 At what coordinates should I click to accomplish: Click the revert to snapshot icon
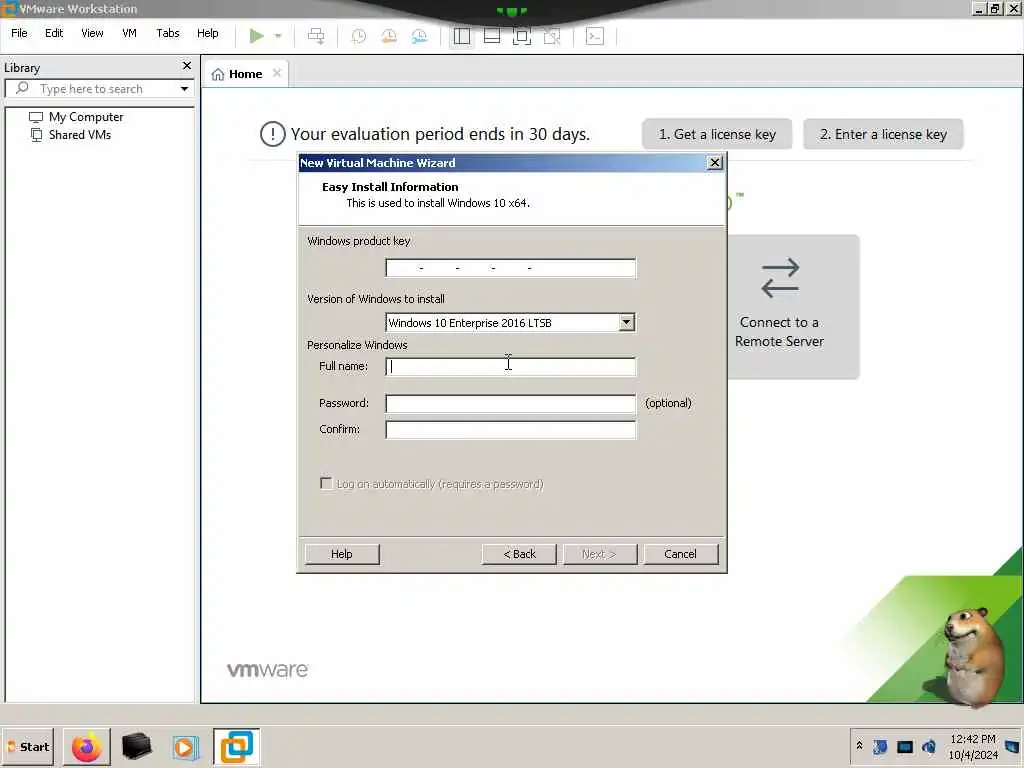point(389,36)
